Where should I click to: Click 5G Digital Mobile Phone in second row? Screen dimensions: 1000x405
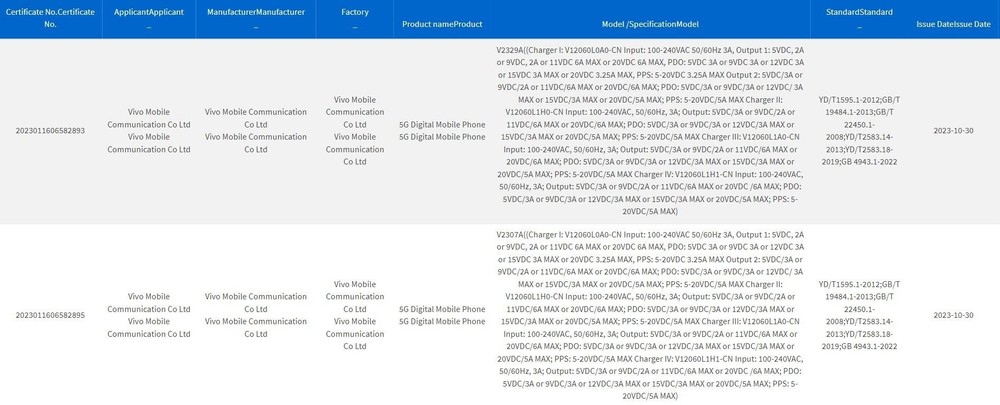[x=442, y=315]
